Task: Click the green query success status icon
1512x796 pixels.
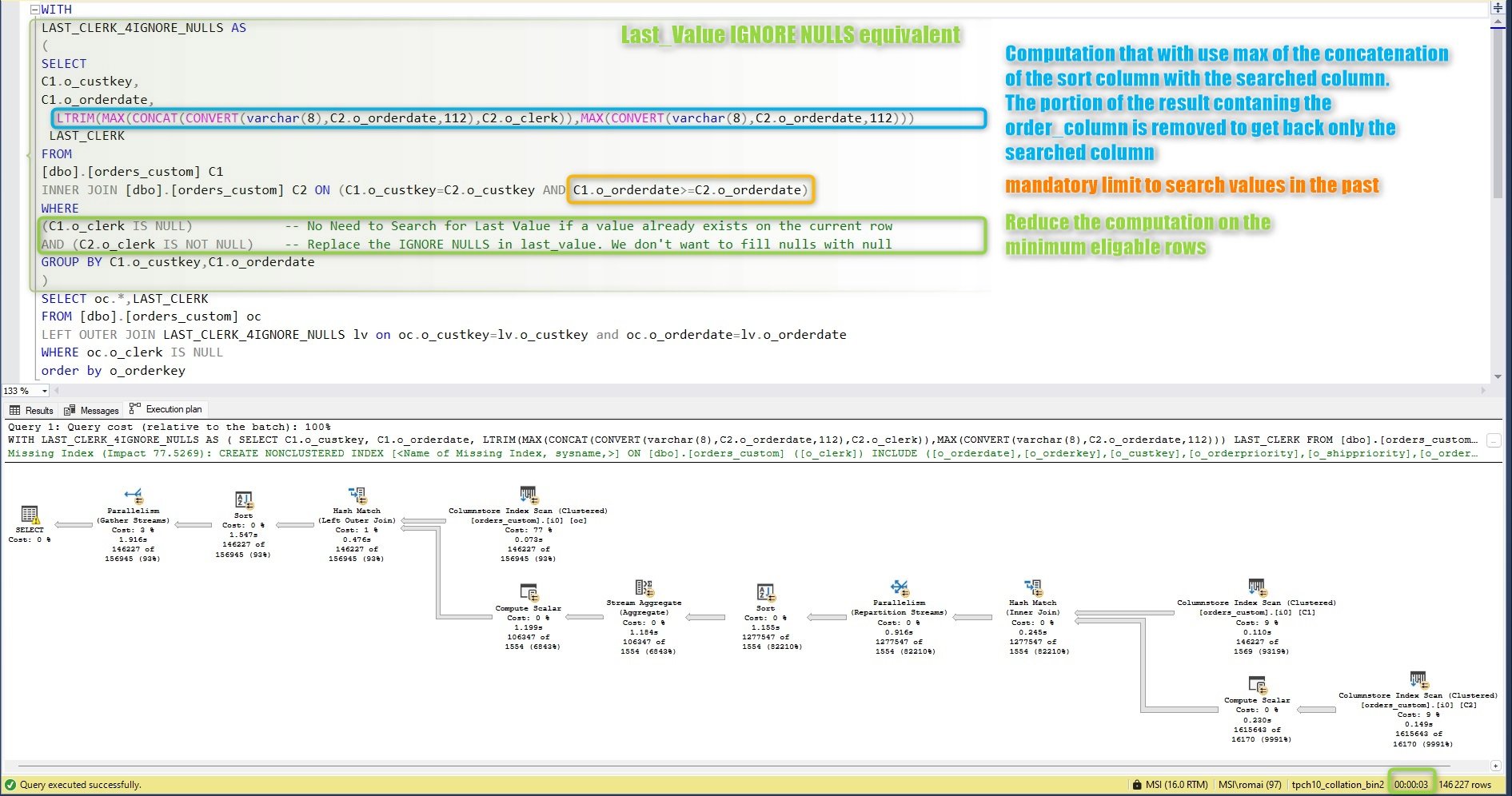Action: pos(10,785)
